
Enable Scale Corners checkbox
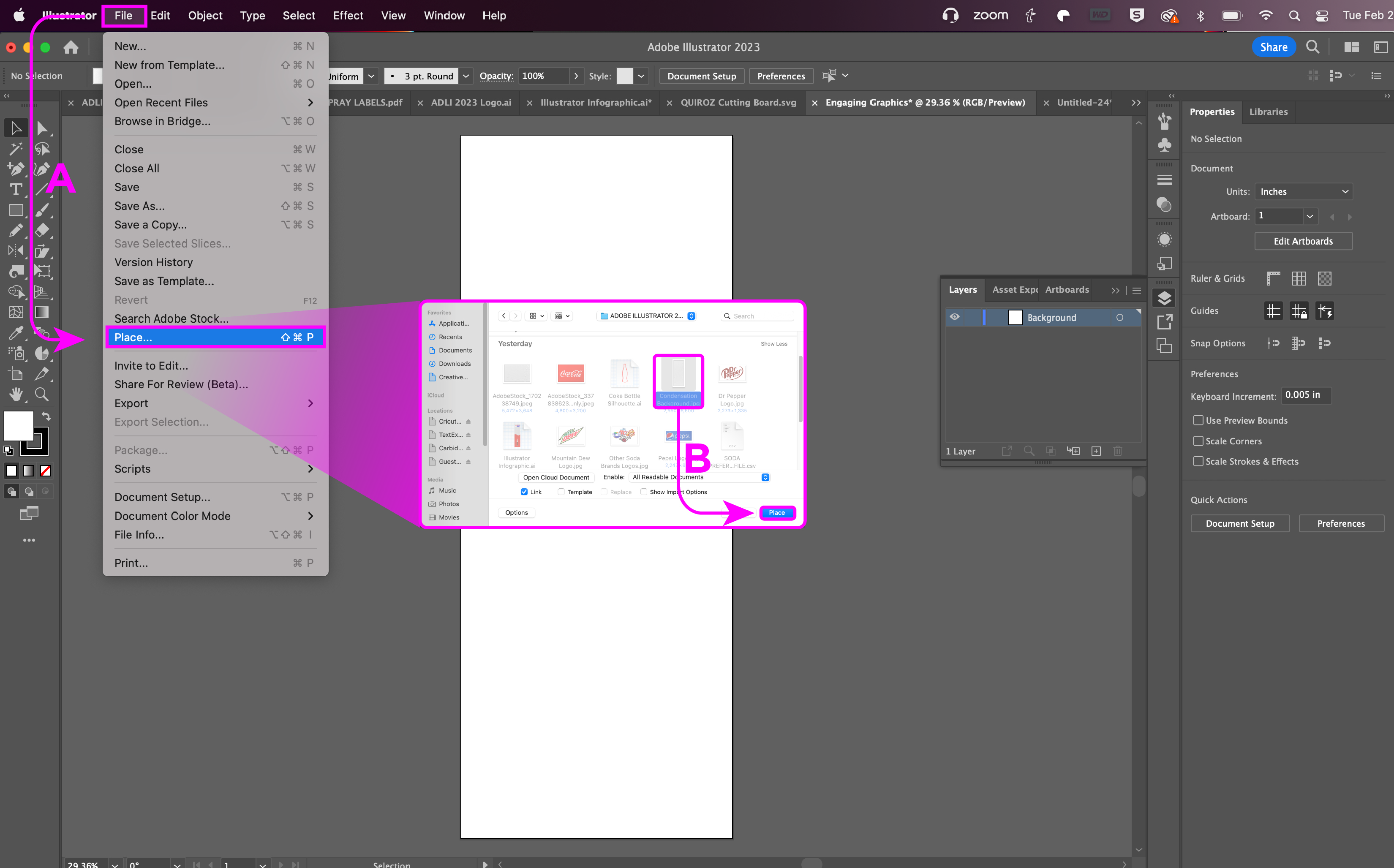1198,441
